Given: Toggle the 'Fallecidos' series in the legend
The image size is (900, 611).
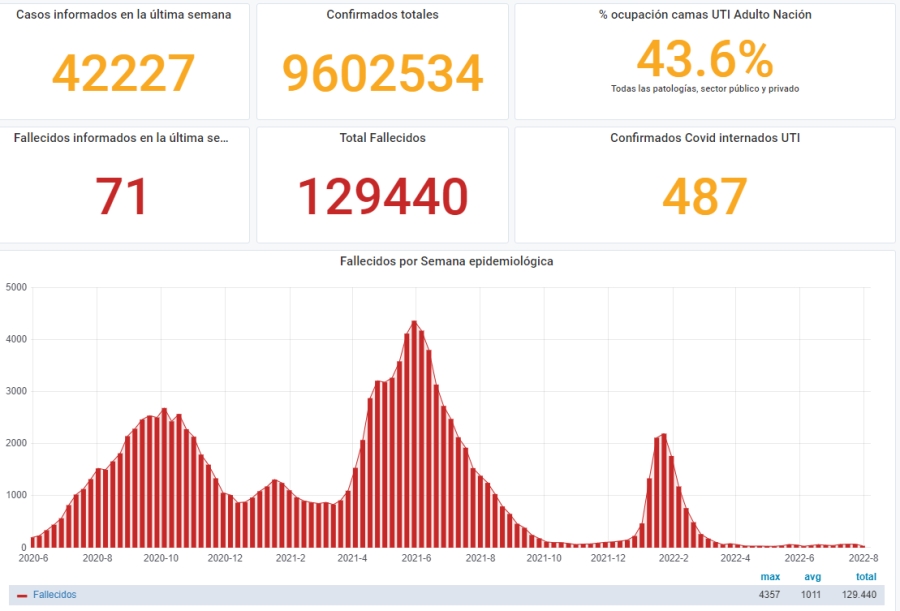Looking at the screenshot, I should click(54, 595).
